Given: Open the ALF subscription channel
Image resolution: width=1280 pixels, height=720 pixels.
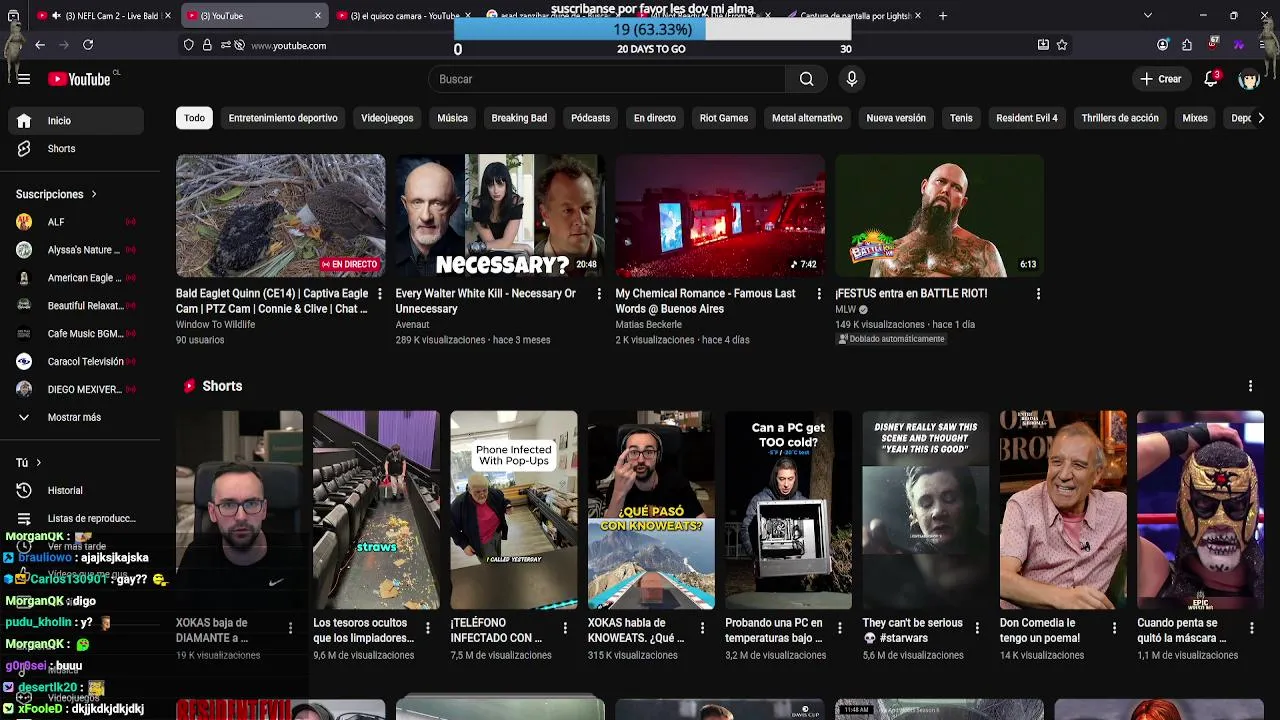Looking at the screenshot, I should tap(77, 222).
